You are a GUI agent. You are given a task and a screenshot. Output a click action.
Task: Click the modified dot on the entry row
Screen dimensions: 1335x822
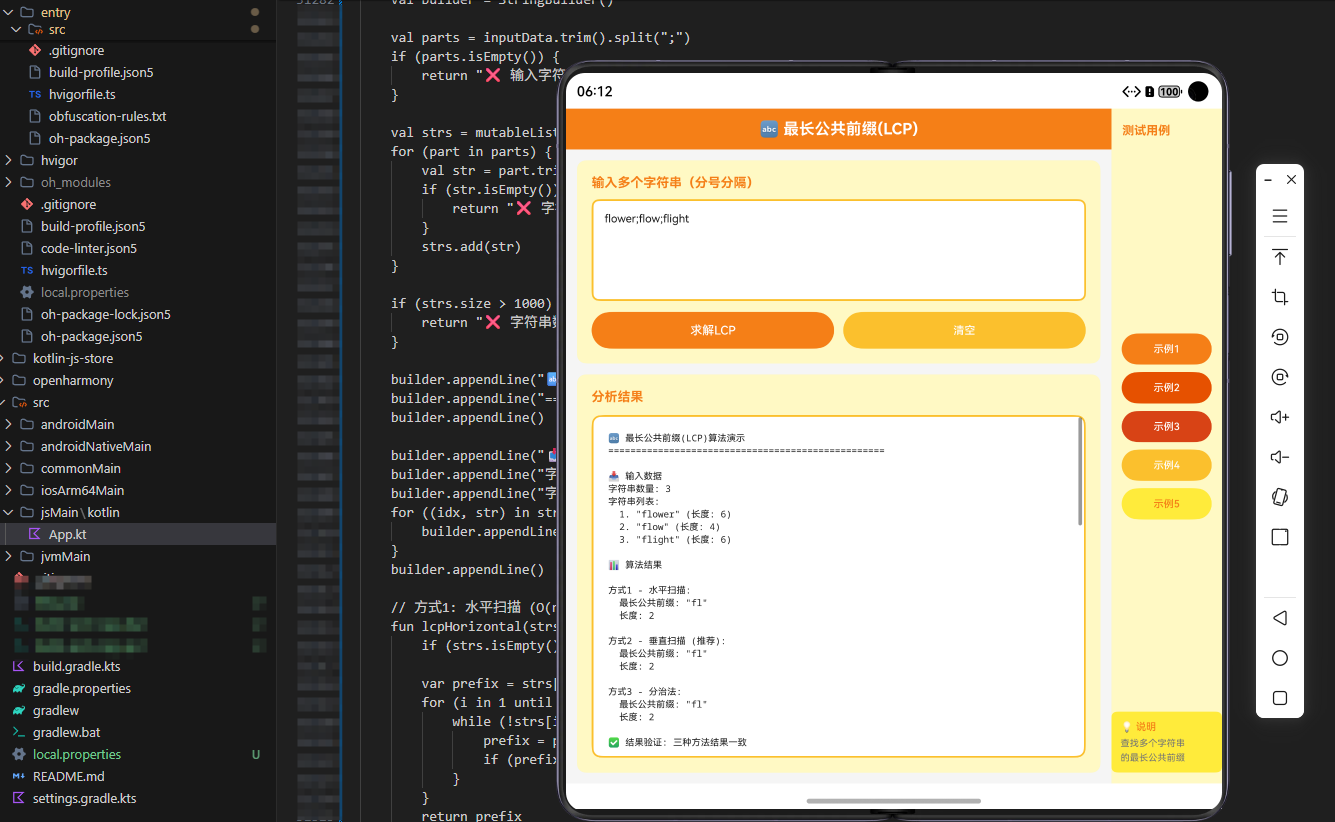click(x=255, y=12)
